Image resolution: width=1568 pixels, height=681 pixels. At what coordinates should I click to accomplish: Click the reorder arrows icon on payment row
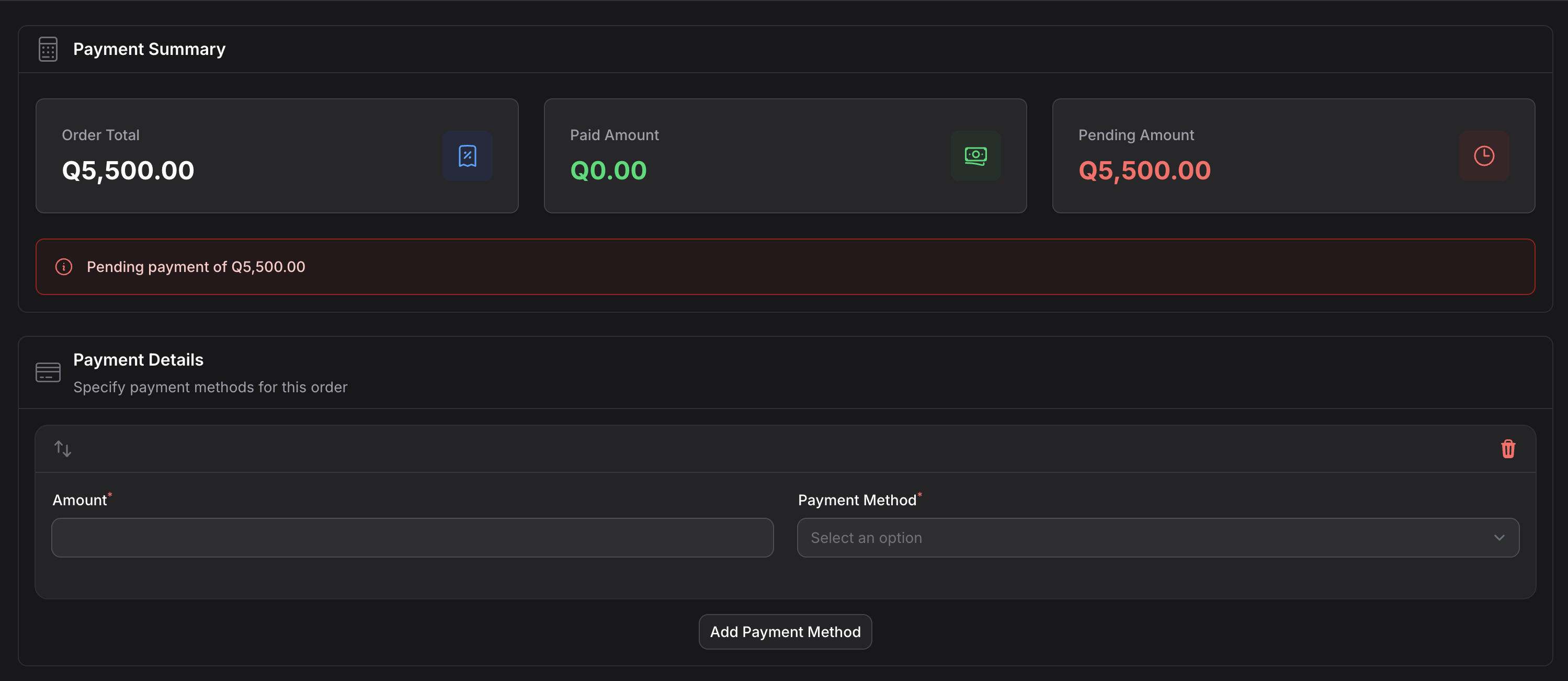63,449
